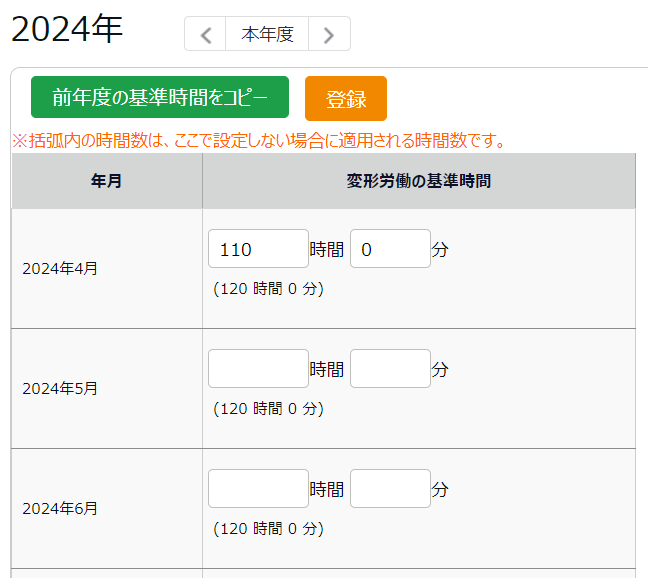
Task: Click the red note about parenthesized hours
Action: [259, 141]
